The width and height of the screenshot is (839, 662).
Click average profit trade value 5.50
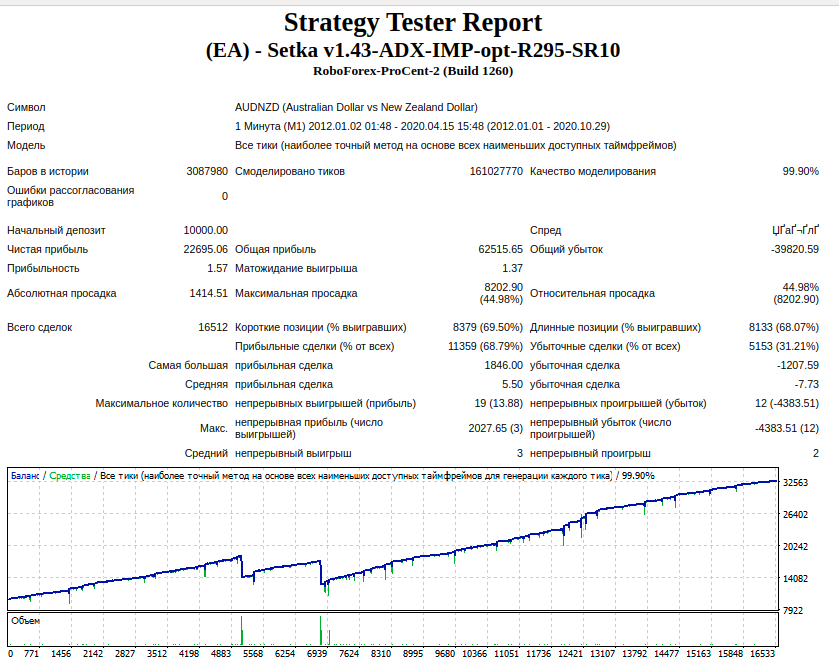coord(512,384)
